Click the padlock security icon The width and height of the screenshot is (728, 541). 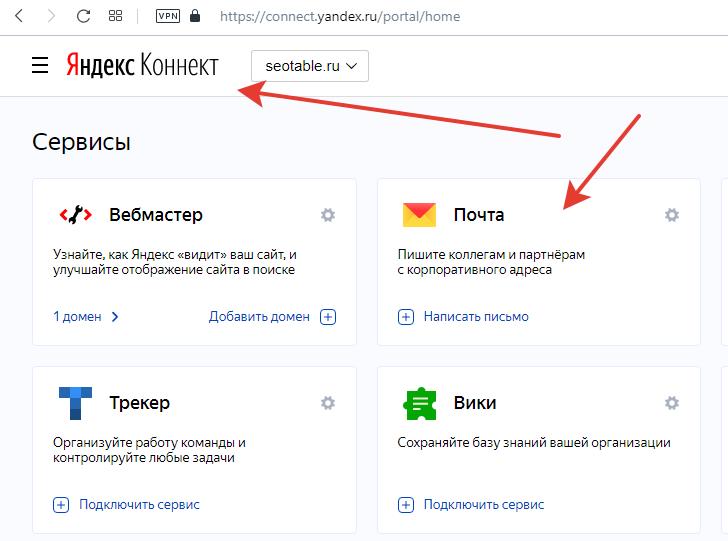[x=195, y=16]
